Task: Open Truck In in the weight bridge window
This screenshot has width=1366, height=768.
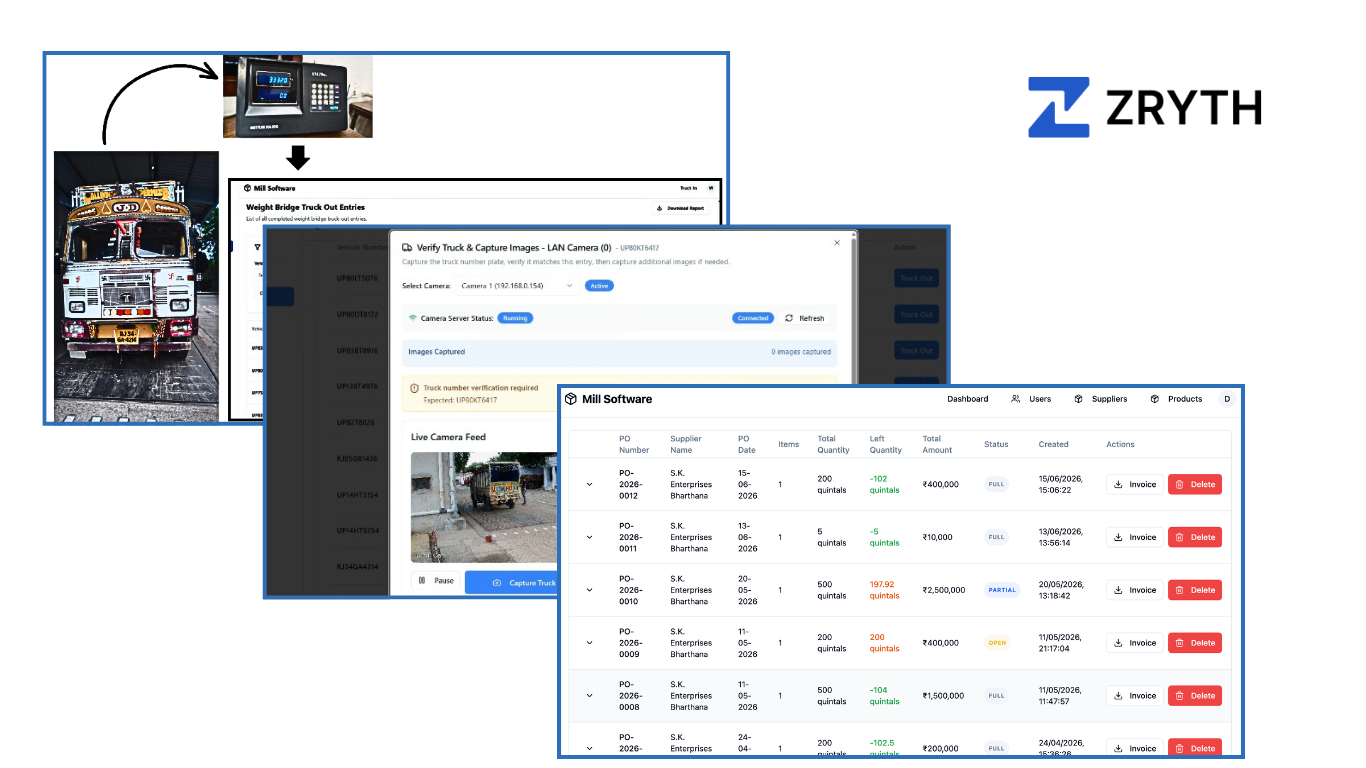Action: coord(688,188)
